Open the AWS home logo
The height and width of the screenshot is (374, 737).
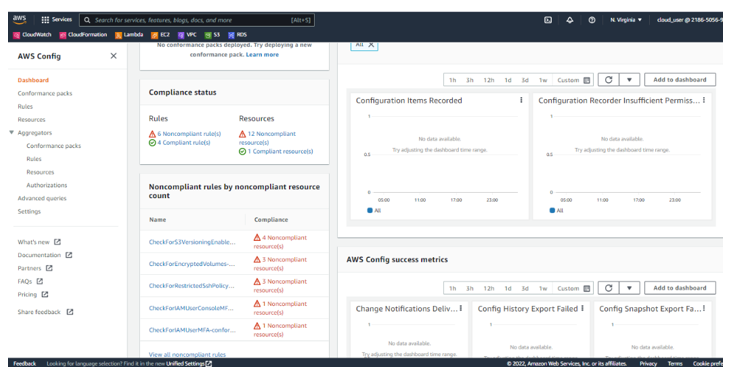coord(20,19)
